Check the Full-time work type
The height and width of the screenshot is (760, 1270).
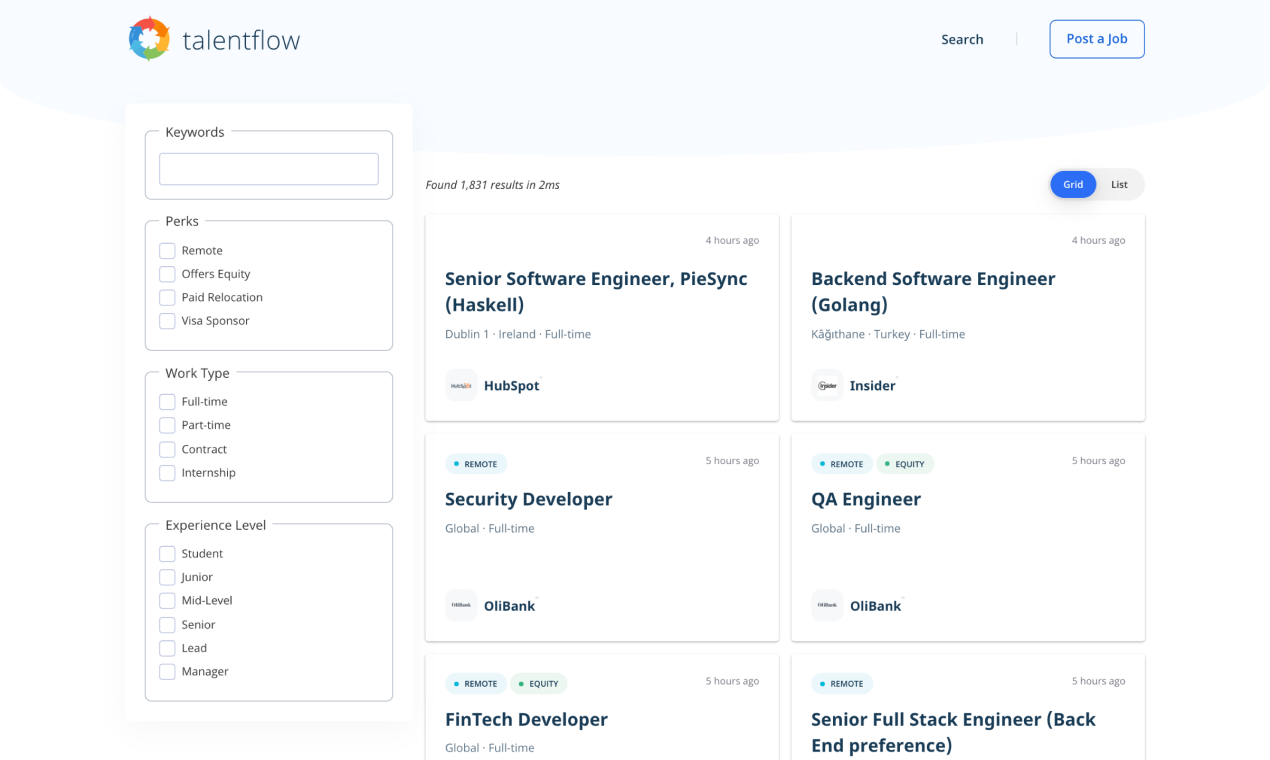tap(167, 401)
